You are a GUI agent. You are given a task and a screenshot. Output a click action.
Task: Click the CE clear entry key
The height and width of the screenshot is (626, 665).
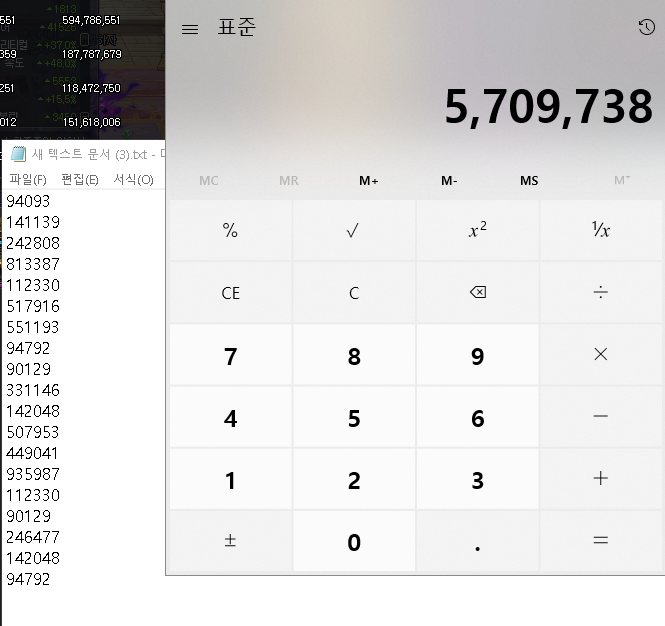pyautogui.click(x=230, y=292)
